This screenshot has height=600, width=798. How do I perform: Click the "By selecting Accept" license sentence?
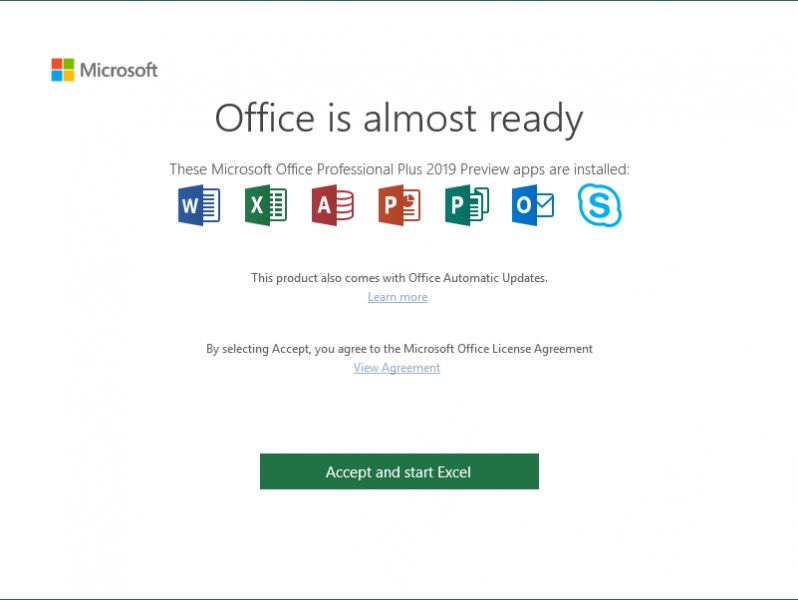pos(399,349)
